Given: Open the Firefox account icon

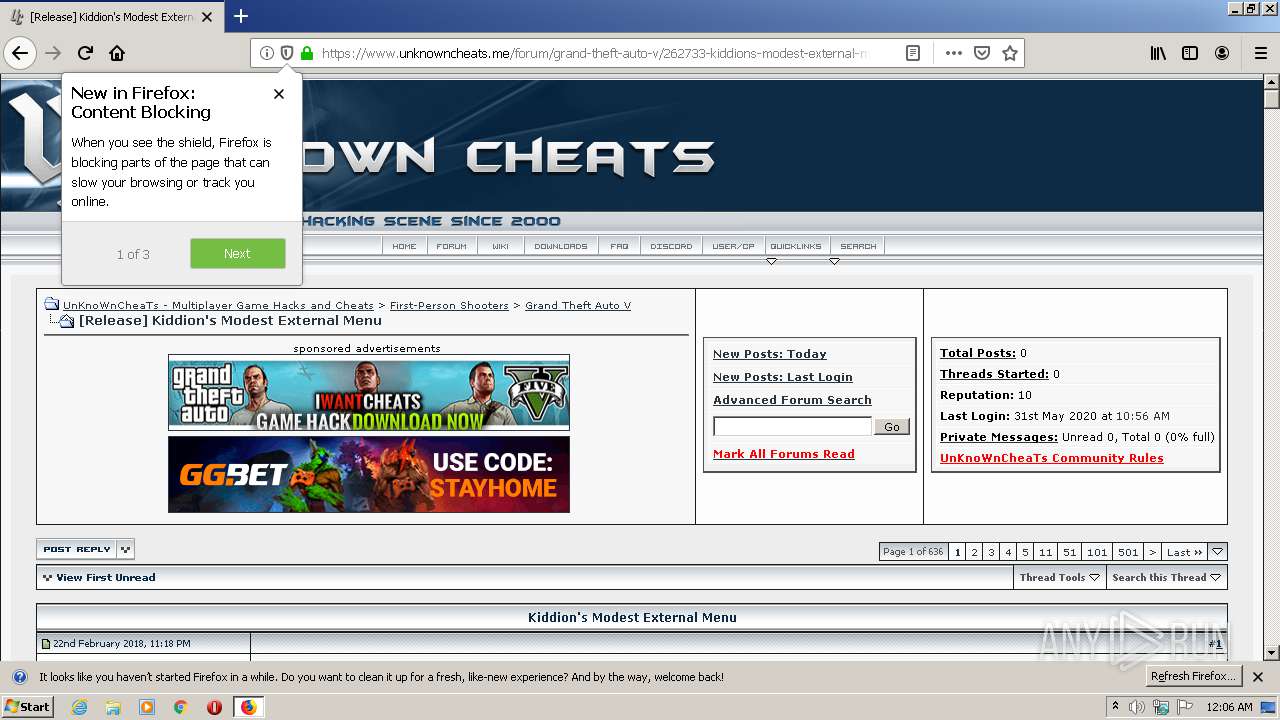Looking at the screenshot, I should click(1222, 53).
